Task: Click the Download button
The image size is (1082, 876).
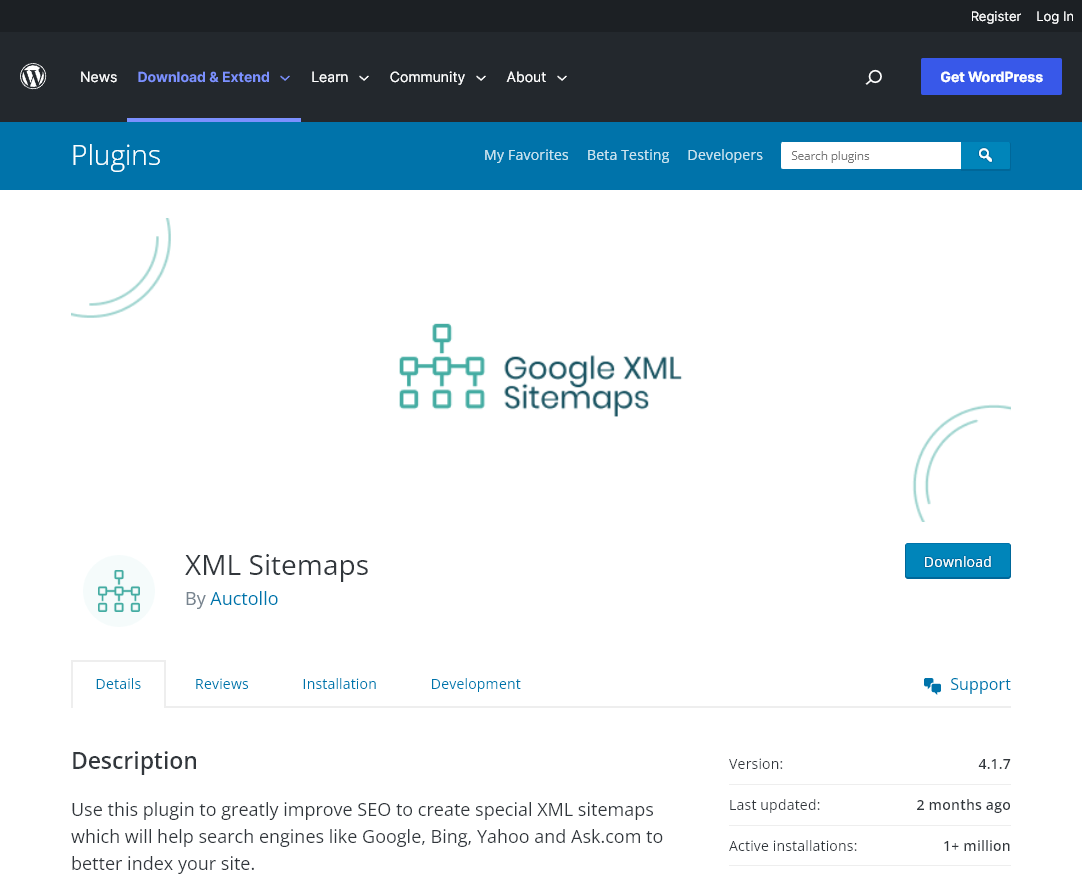Action: [957, 561]
